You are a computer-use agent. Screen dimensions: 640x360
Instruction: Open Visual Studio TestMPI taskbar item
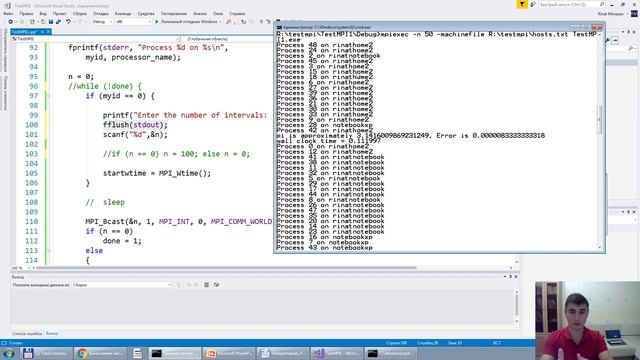337,353
